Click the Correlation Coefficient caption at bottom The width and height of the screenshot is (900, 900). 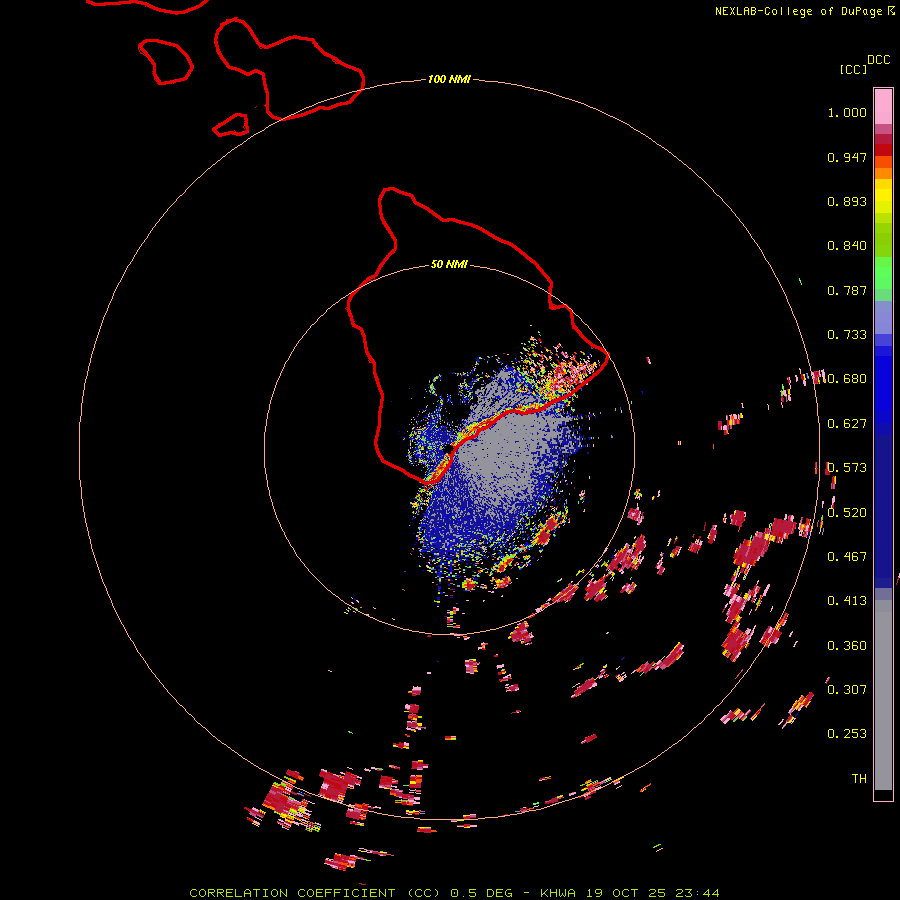[455, 893]
